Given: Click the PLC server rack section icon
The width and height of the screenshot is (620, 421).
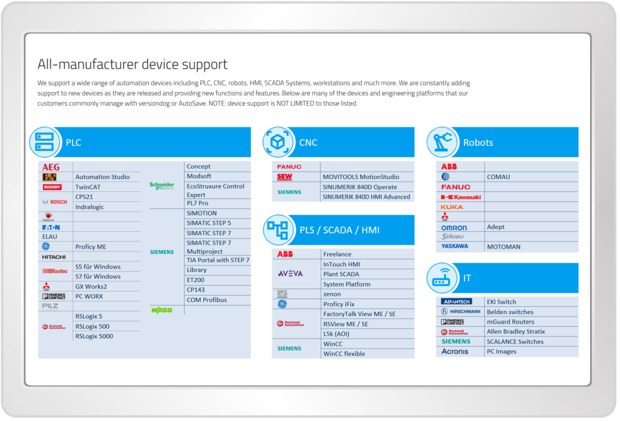Looking at the screenshot, I should [45, 142].
